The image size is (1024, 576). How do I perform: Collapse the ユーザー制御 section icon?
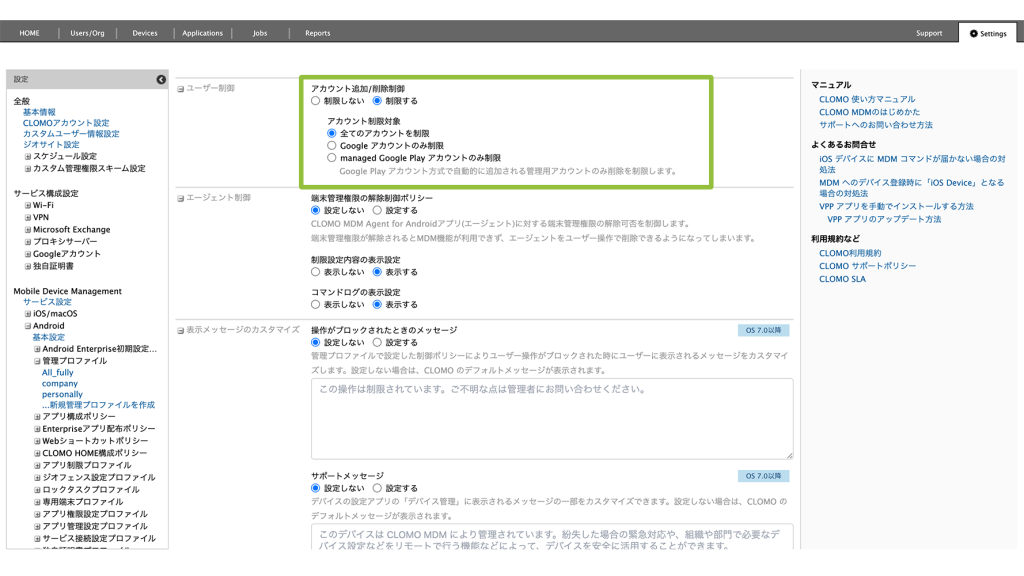point(181,89)
